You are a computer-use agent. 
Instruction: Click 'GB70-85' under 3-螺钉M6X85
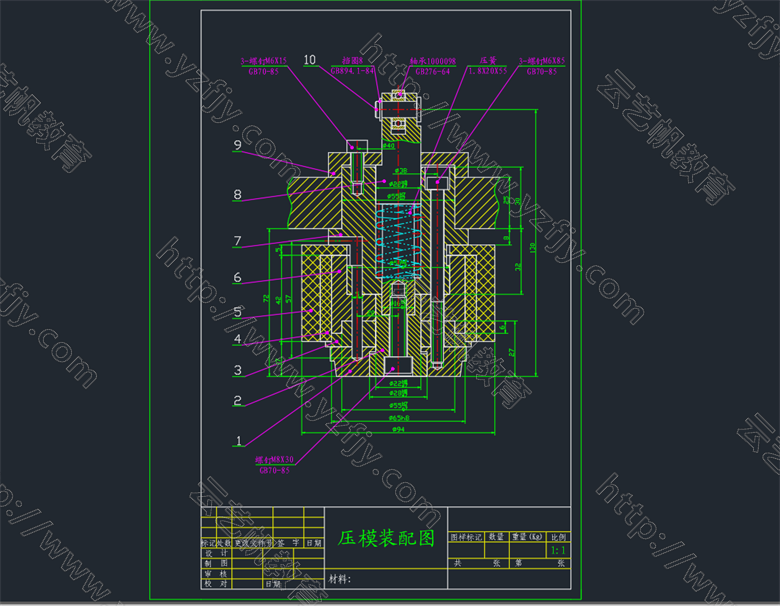tap(542, 72)
